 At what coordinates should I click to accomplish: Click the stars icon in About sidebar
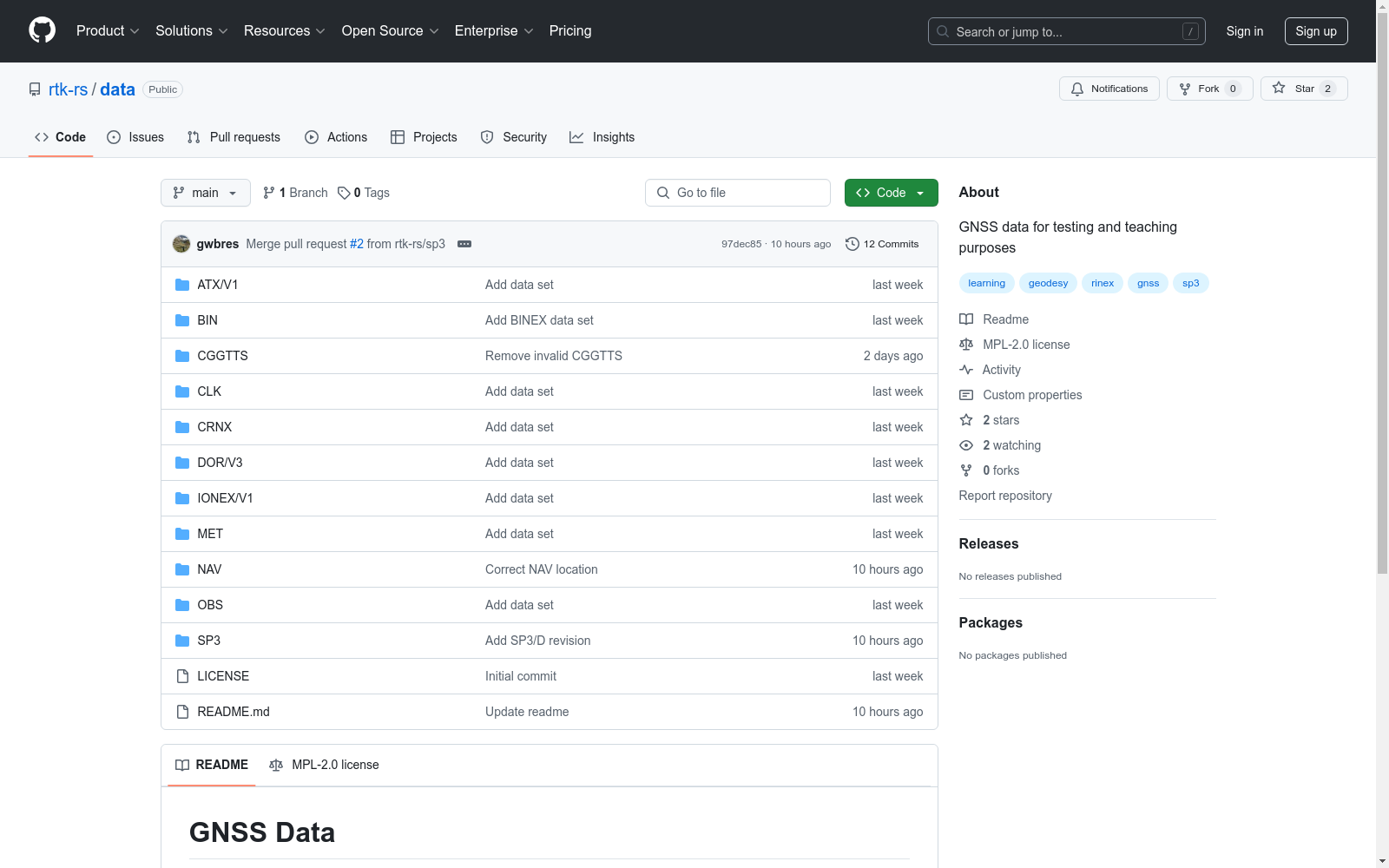(x=966, y=420)
